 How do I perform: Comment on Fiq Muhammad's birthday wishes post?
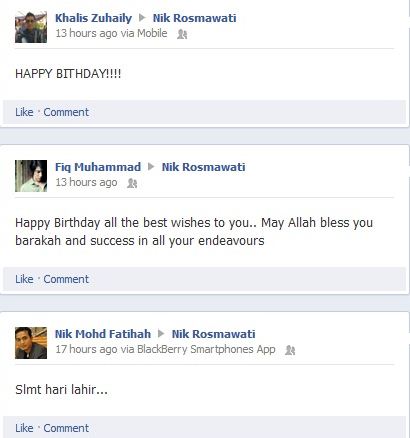pos(66,279)
